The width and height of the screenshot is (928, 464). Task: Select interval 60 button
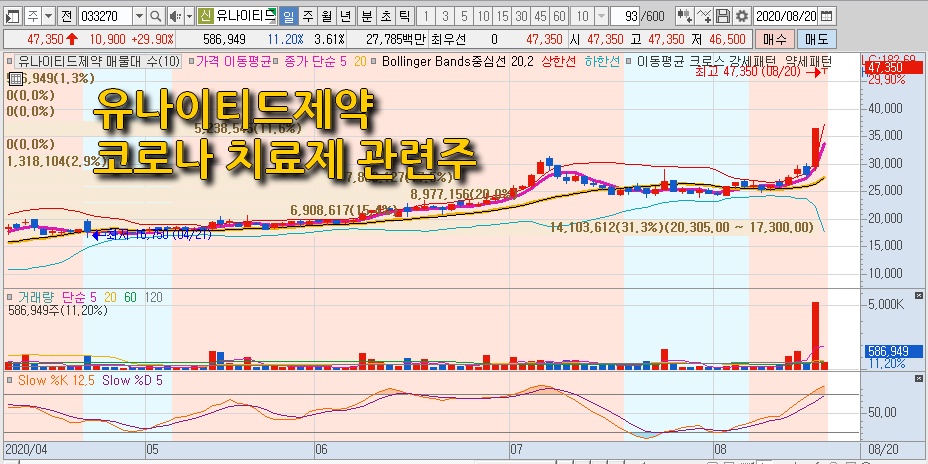coord(559,16)
